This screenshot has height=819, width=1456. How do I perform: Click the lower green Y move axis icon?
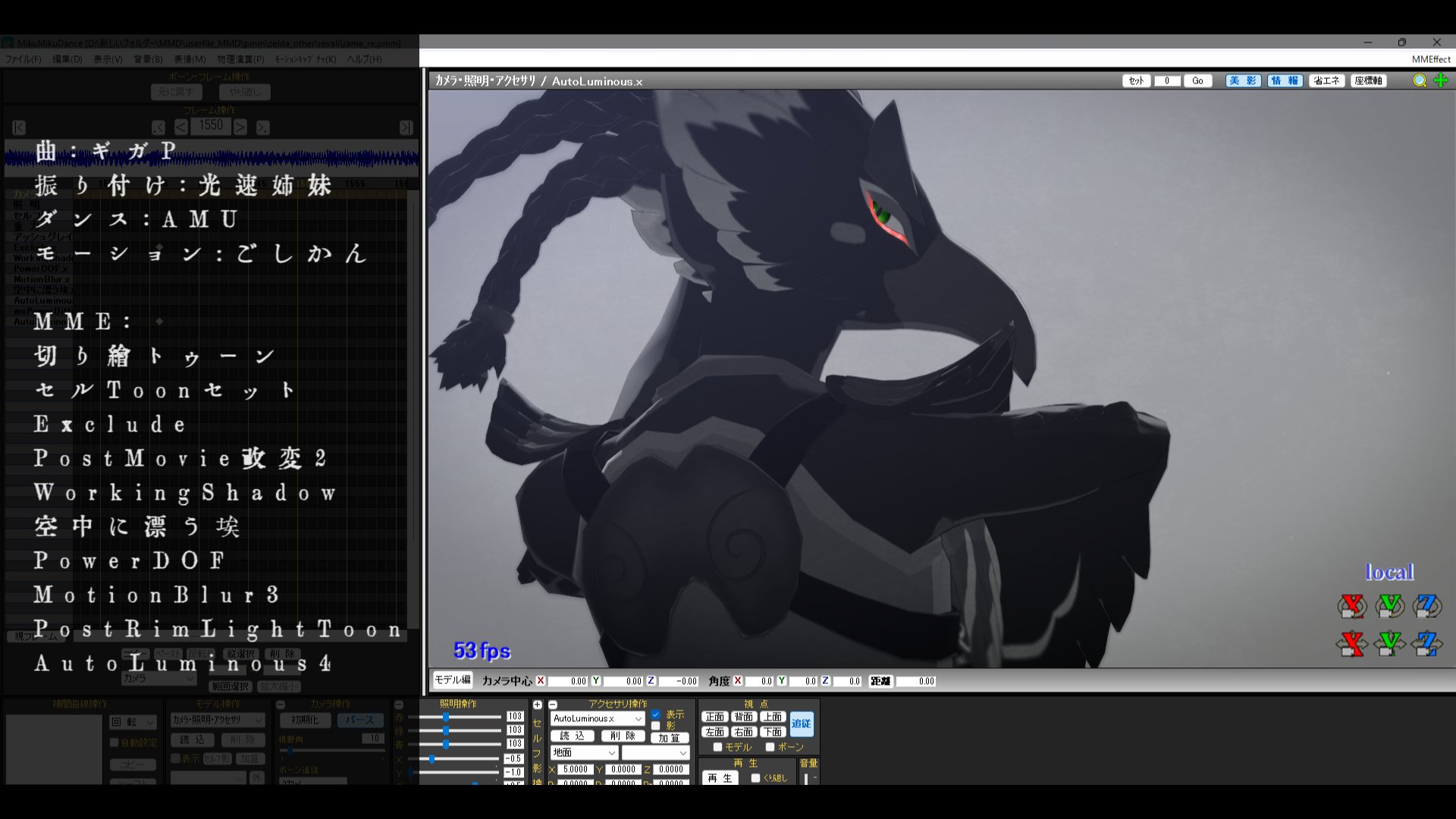tap(1389, 643)
